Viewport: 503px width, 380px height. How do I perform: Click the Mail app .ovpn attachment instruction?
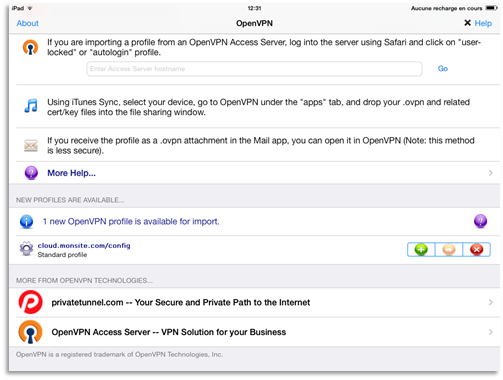[x=261, y=146]
